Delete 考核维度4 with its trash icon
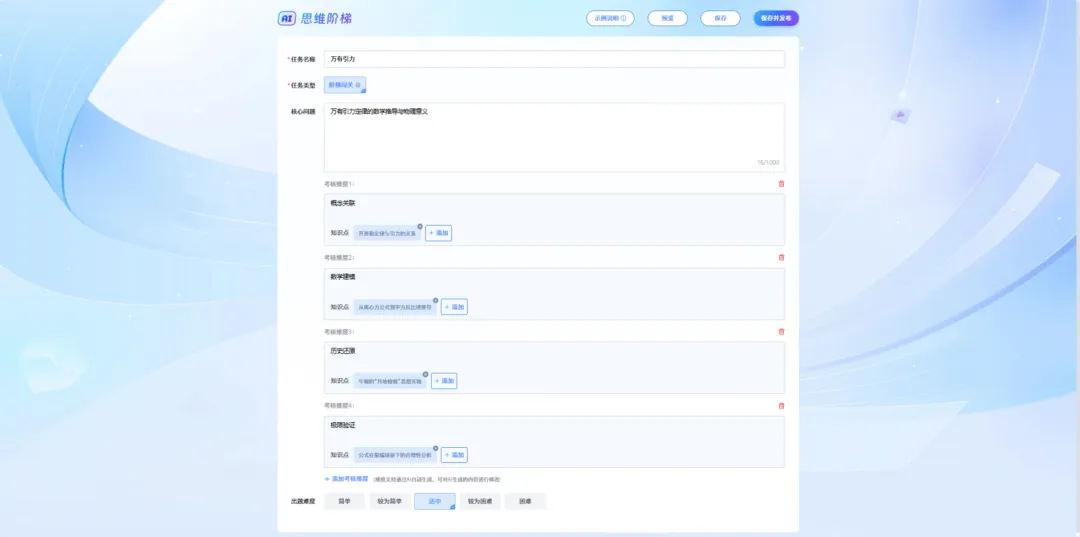This screenshot has height=537, width=1080. click(x=781, y=406)
